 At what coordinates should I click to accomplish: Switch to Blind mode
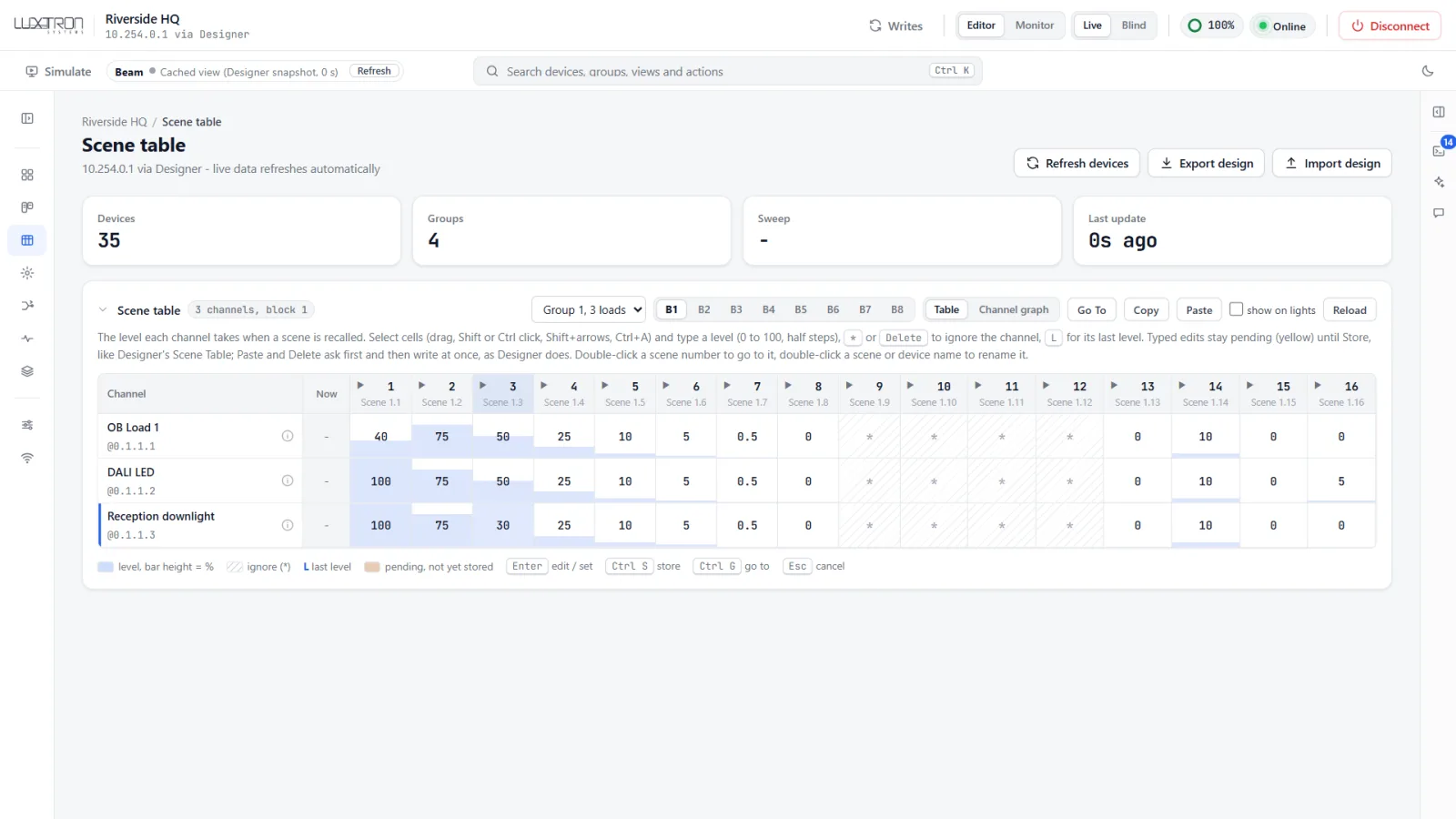point(1134,25)
